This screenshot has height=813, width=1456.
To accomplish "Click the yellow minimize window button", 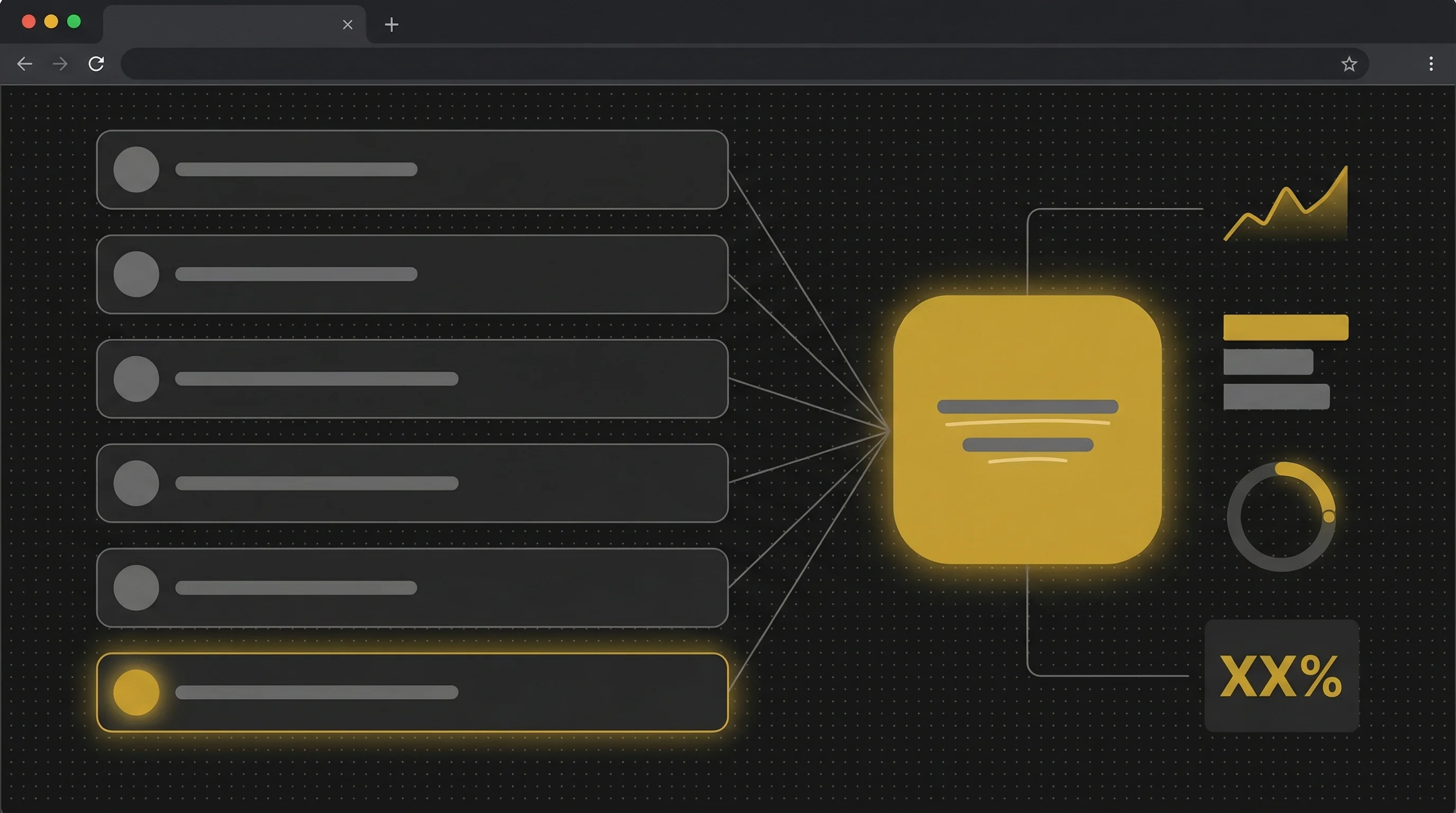I will tap(51, 22).
